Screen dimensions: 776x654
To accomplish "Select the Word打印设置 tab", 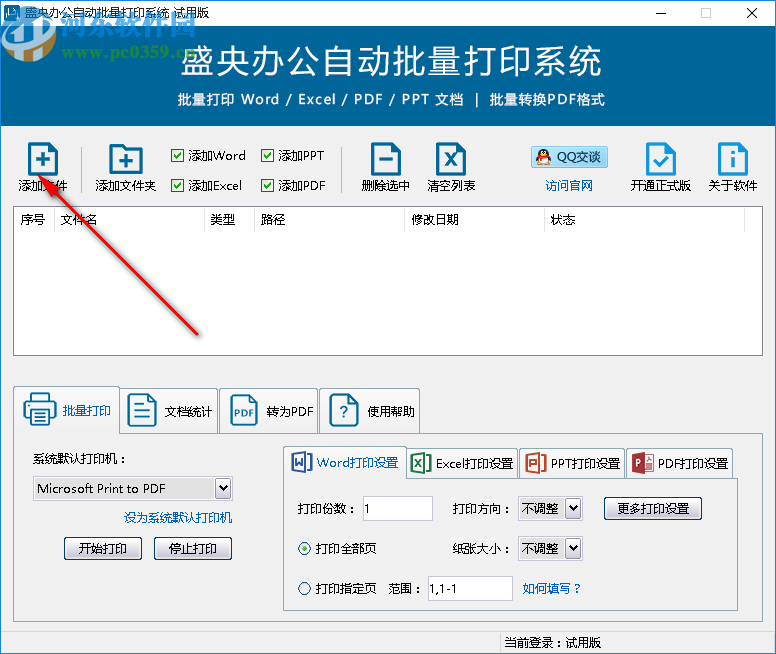I will point(345,462).
